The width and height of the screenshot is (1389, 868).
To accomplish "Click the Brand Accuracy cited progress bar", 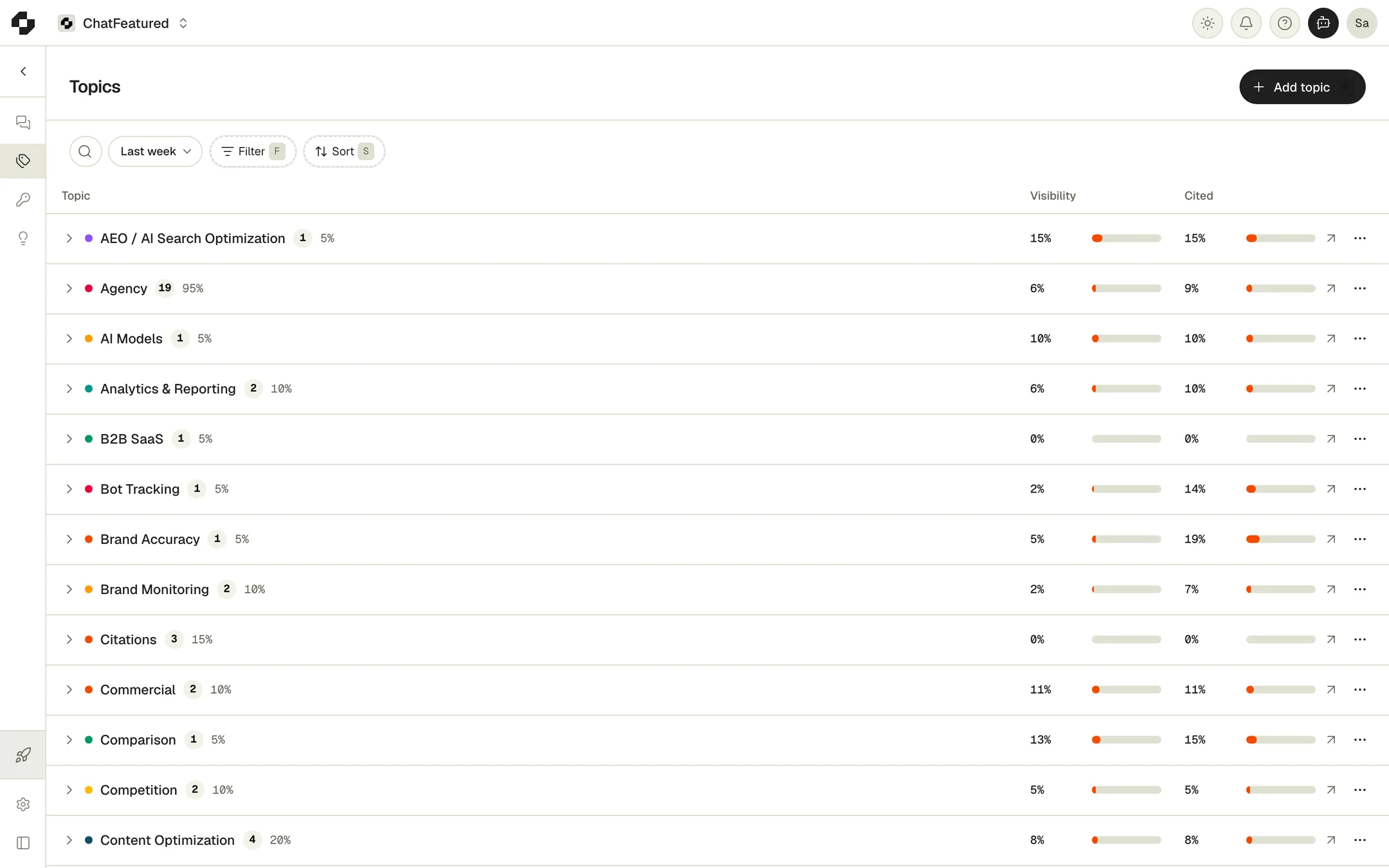I will (1280, 539).
